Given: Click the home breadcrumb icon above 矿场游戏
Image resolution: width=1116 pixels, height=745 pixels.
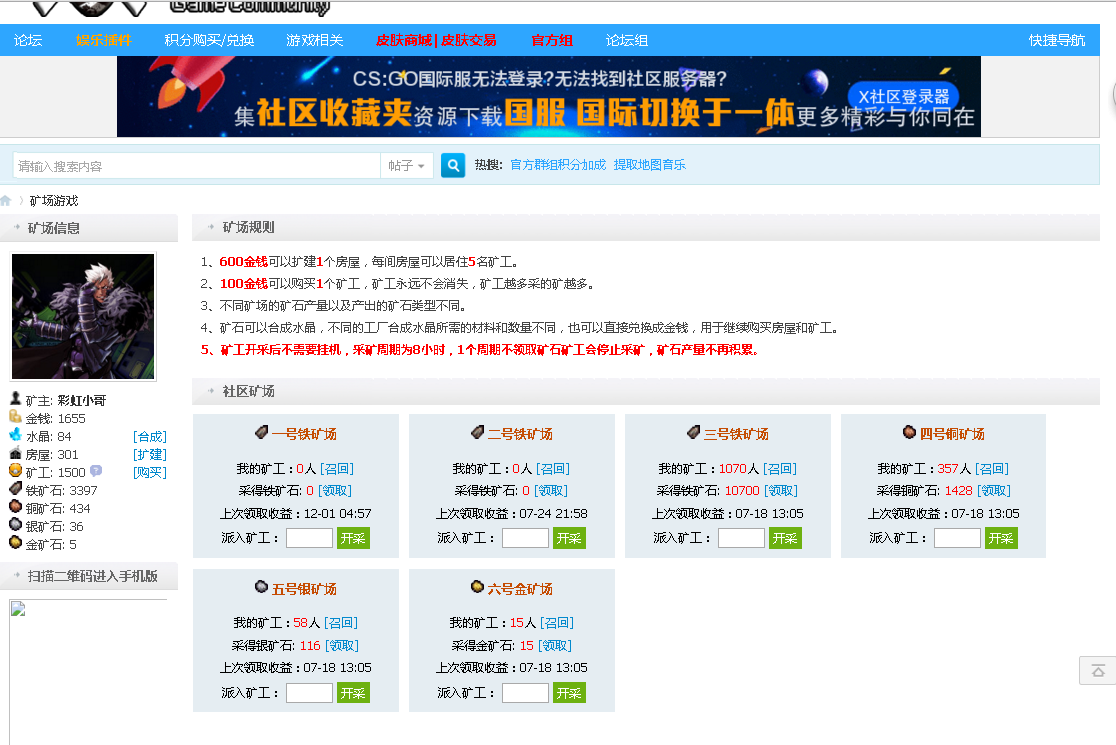Looking at the screenshot, I should (x=8, y=198).
